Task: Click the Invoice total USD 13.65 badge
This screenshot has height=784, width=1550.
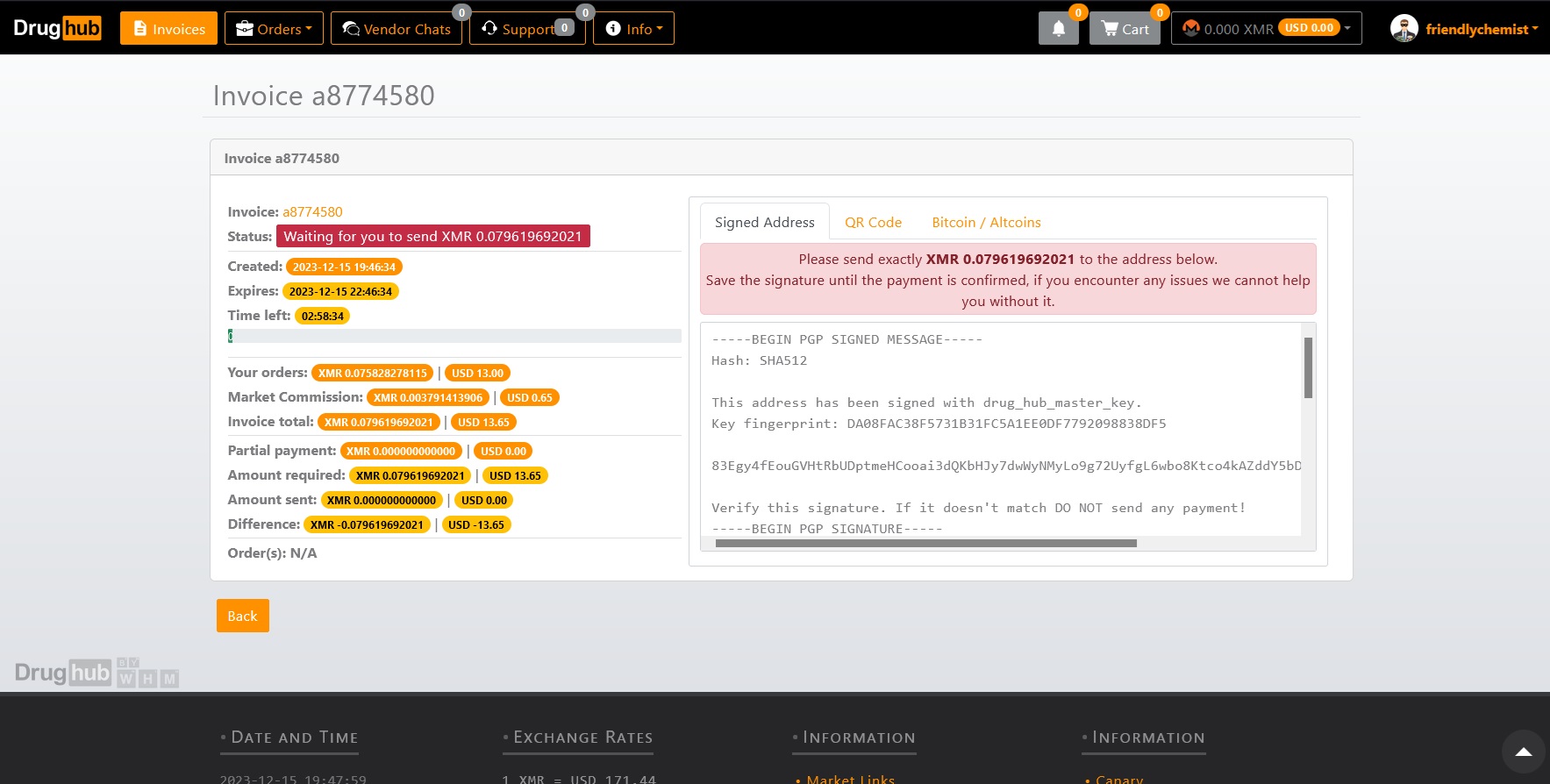Action: [483, 422]
